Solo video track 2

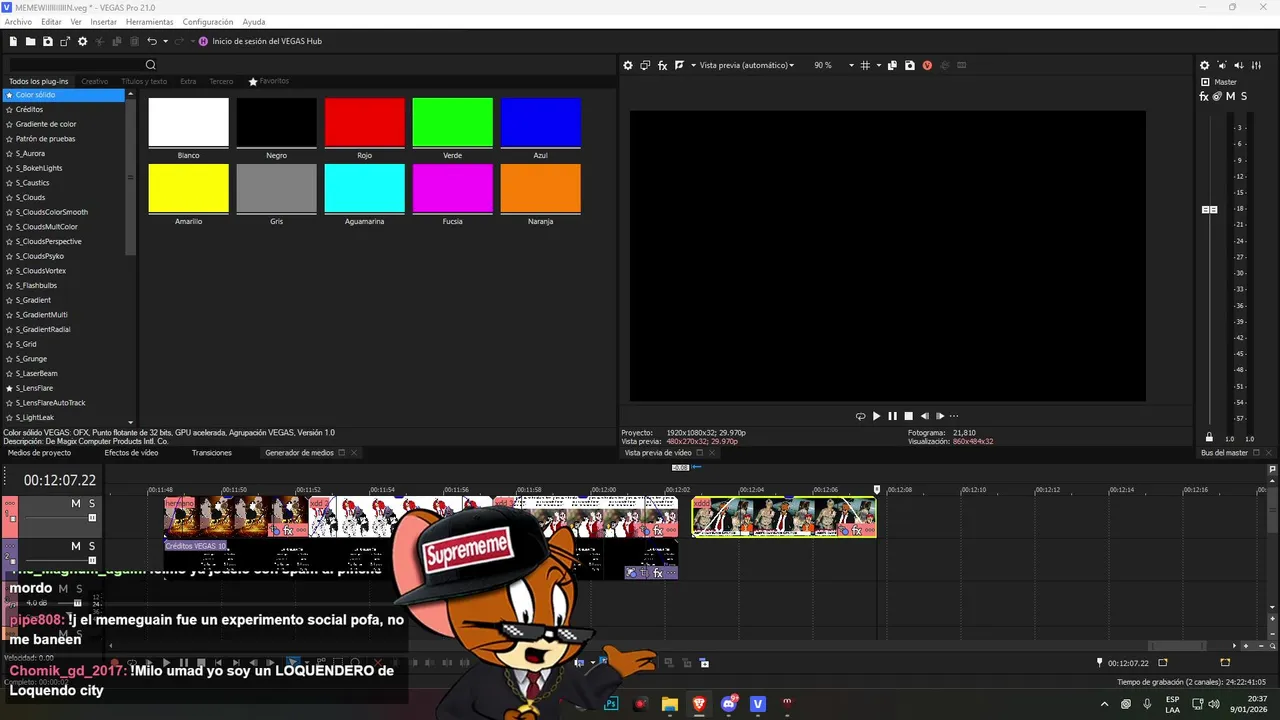[x=92, y=546]
